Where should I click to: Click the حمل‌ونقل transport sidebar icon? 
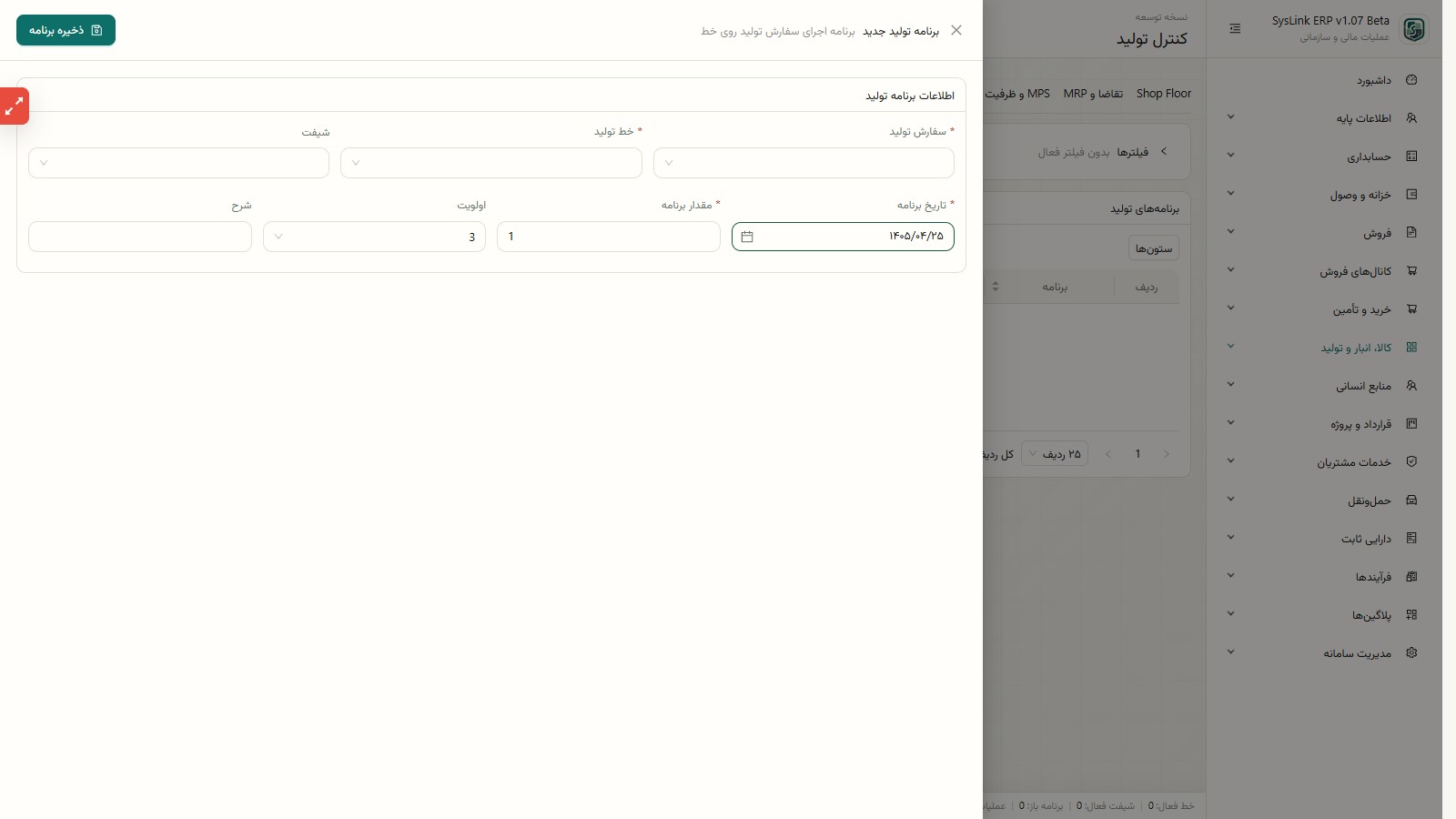1411,500
